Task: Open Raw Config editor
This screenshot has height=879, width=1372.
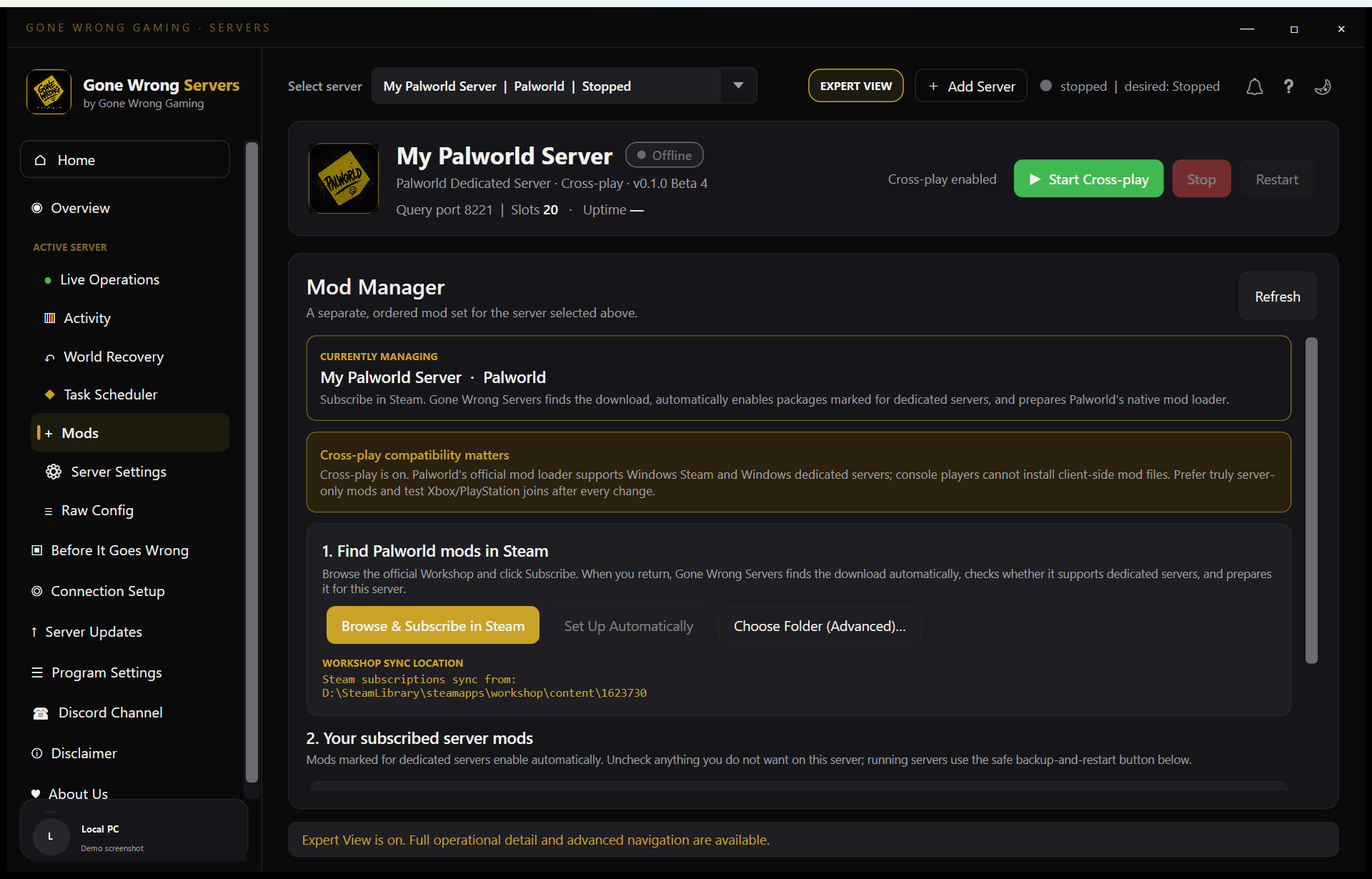Action: [130, 510]
